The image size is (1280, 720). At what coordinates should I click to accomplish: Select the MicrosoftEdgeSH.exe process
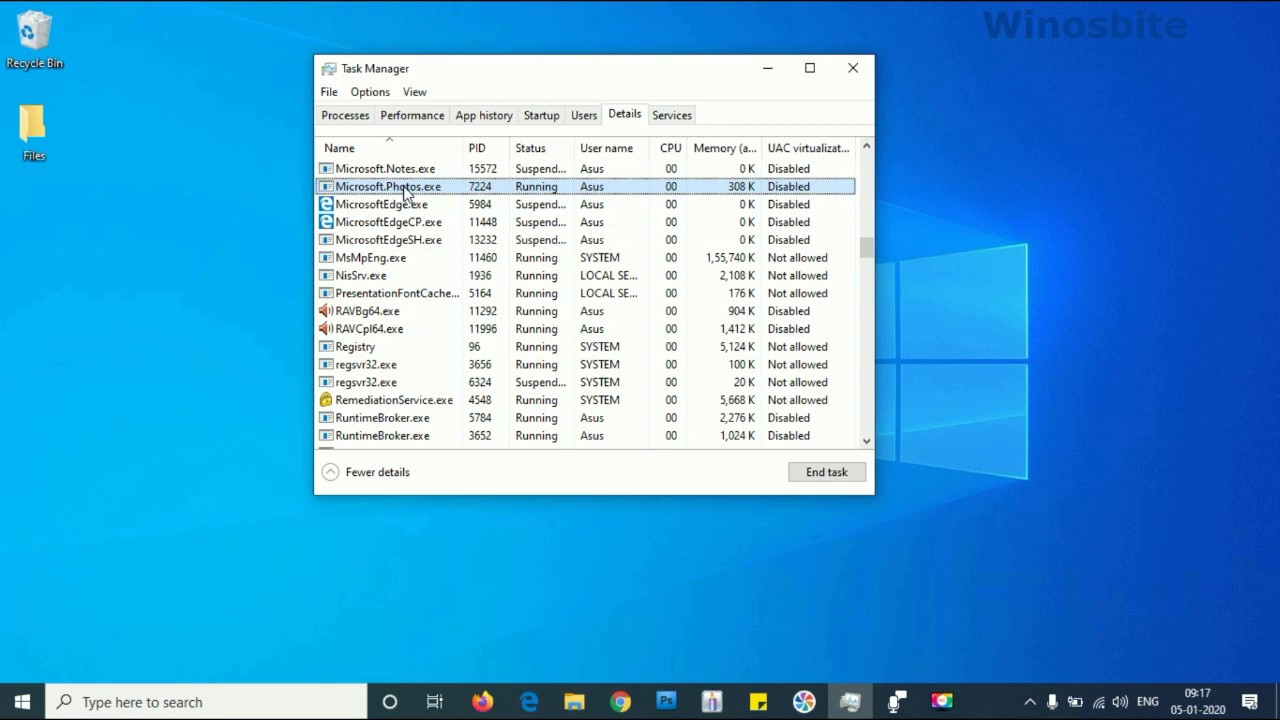(587, 240)
